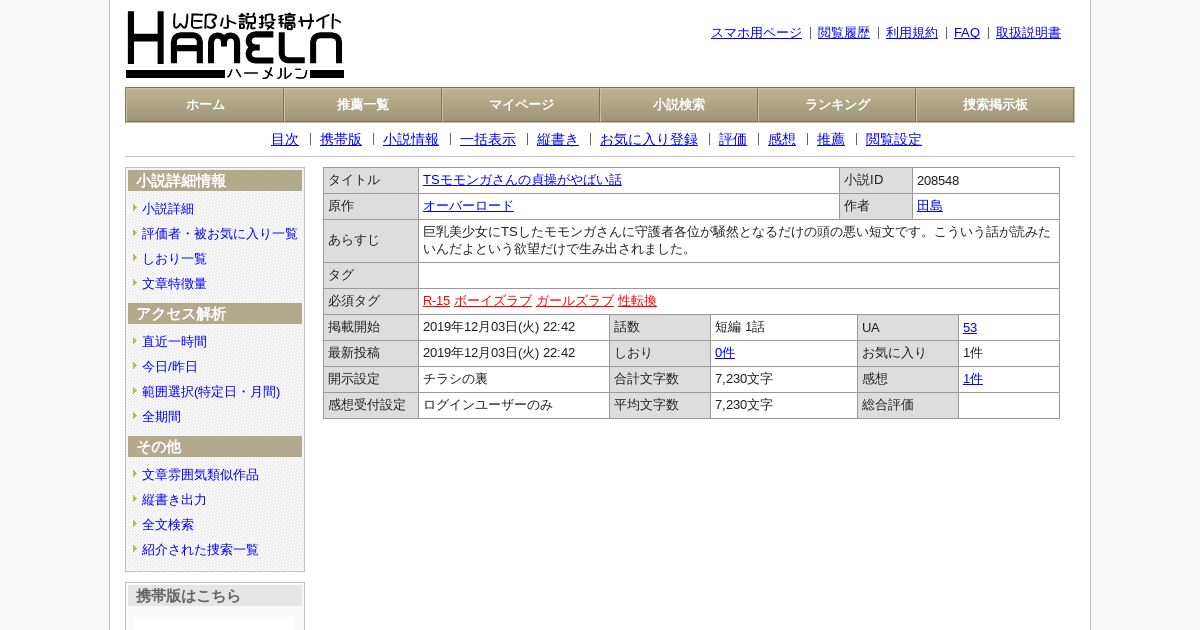Open the 取扱説明書 link

1028,33
